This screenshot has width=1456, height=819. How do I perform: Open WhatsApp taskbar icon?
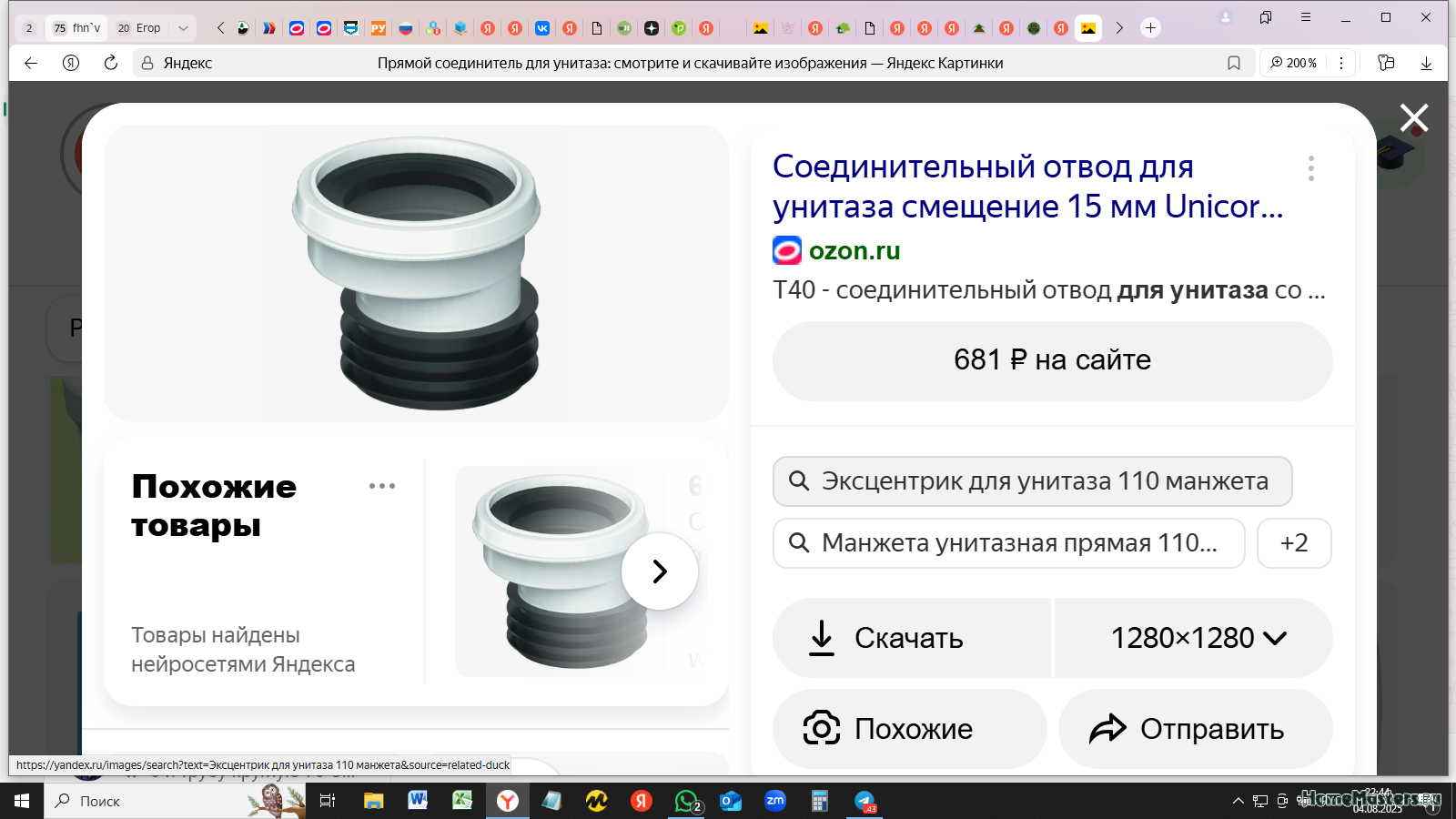click(x=688, y=801)
